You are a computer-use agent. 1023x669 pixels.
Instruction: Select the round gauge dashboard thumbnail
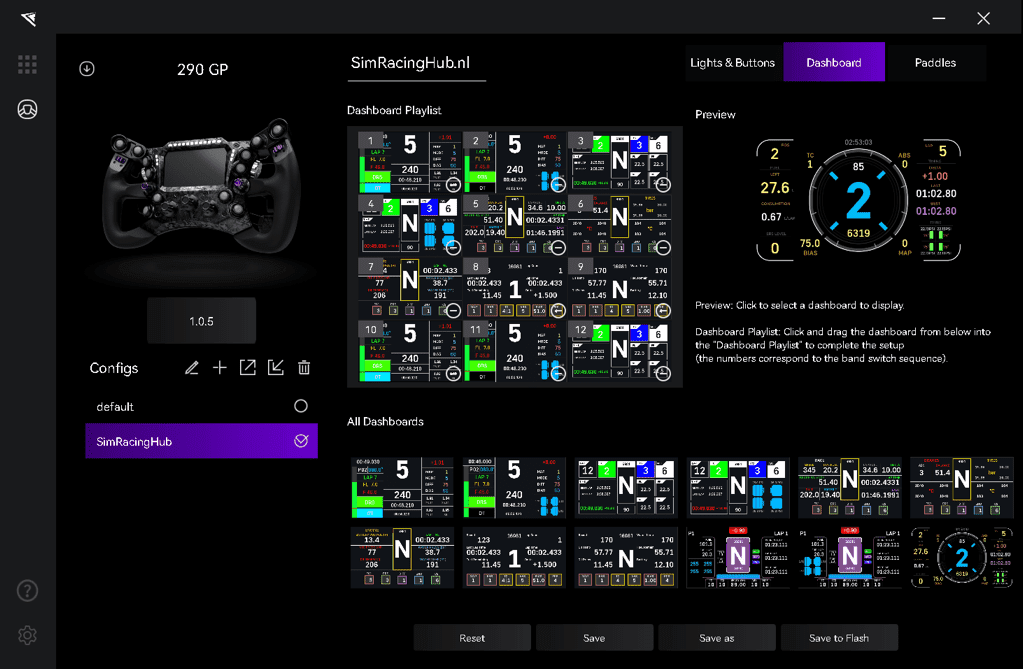(961, 557)
